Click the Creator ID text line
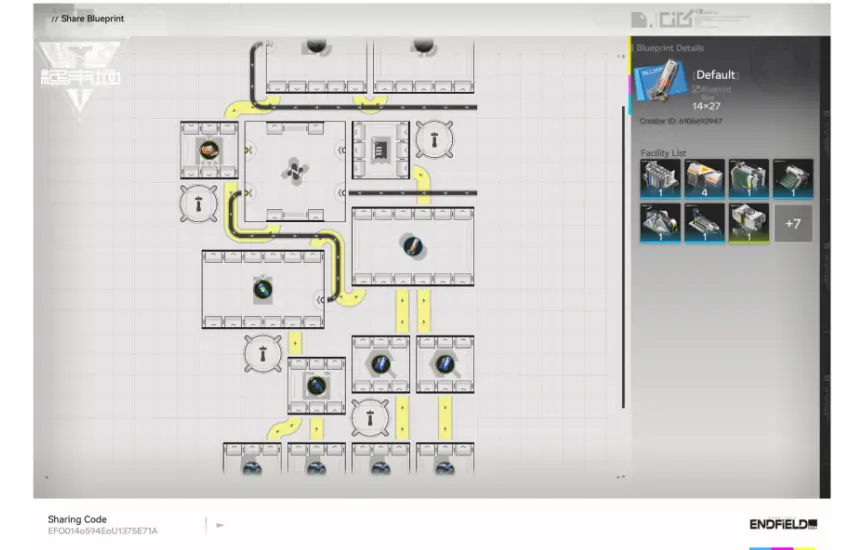The width and height of the screenshot is (865, 550). click(681, 121)
